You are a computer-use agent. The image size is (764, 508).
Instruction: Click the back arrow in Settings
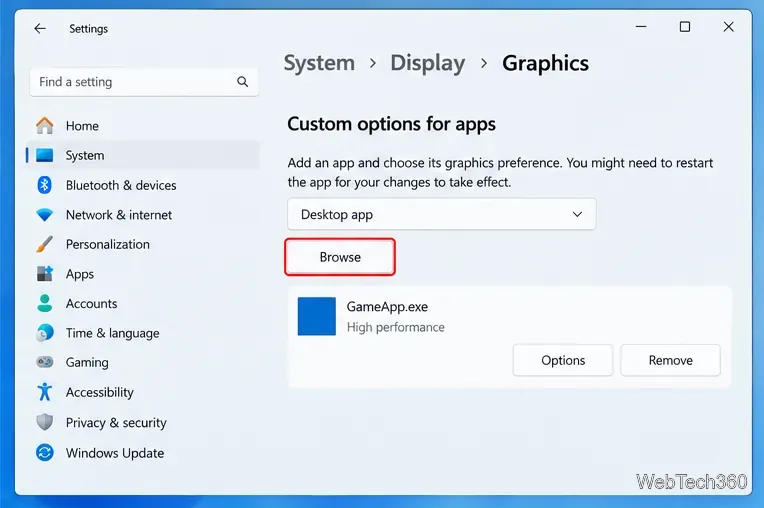(40, 29)
